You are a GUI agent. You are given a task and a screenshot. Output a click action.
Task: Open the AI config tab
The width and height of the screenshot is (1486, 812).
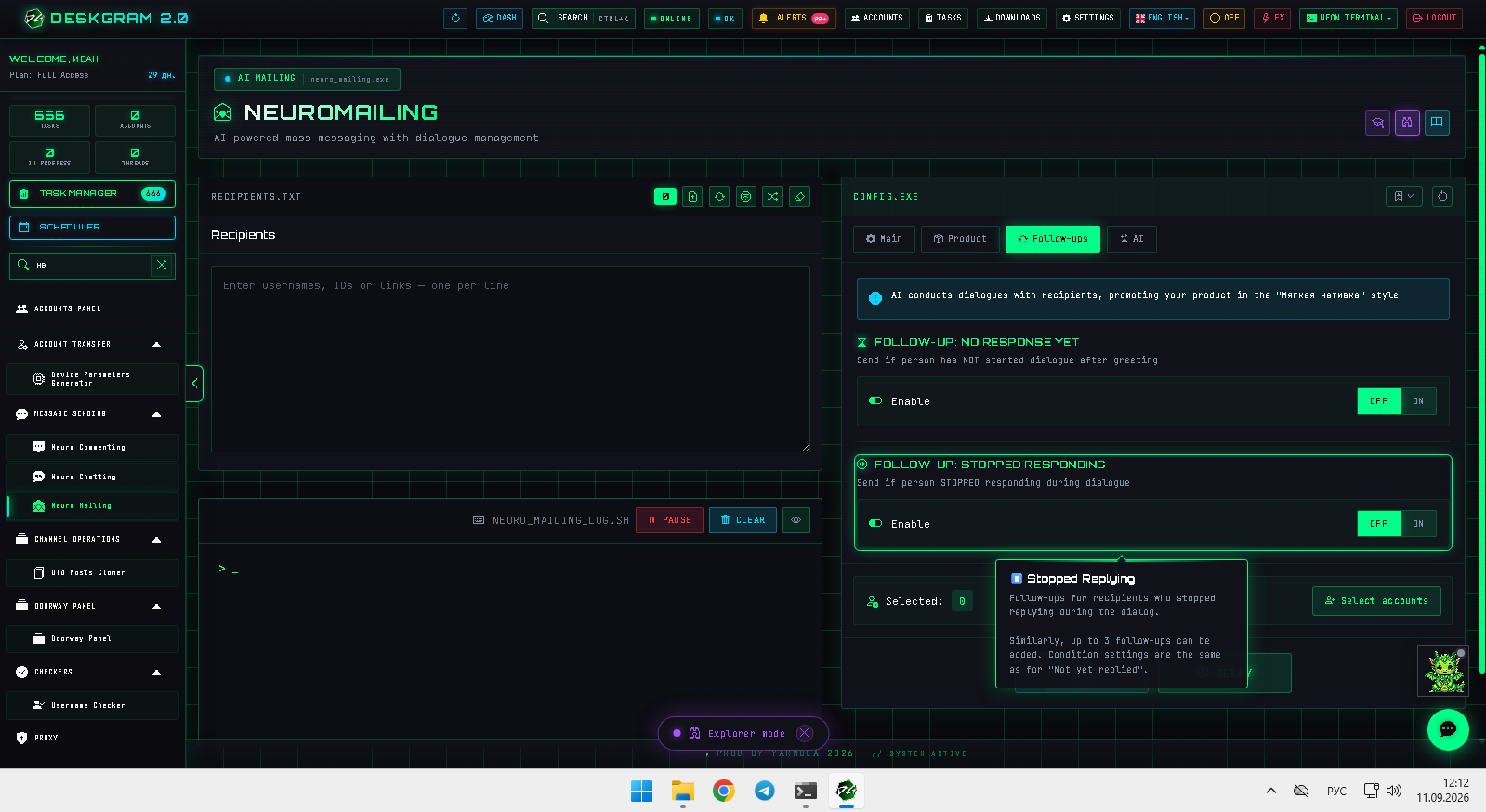[1132, 239]
